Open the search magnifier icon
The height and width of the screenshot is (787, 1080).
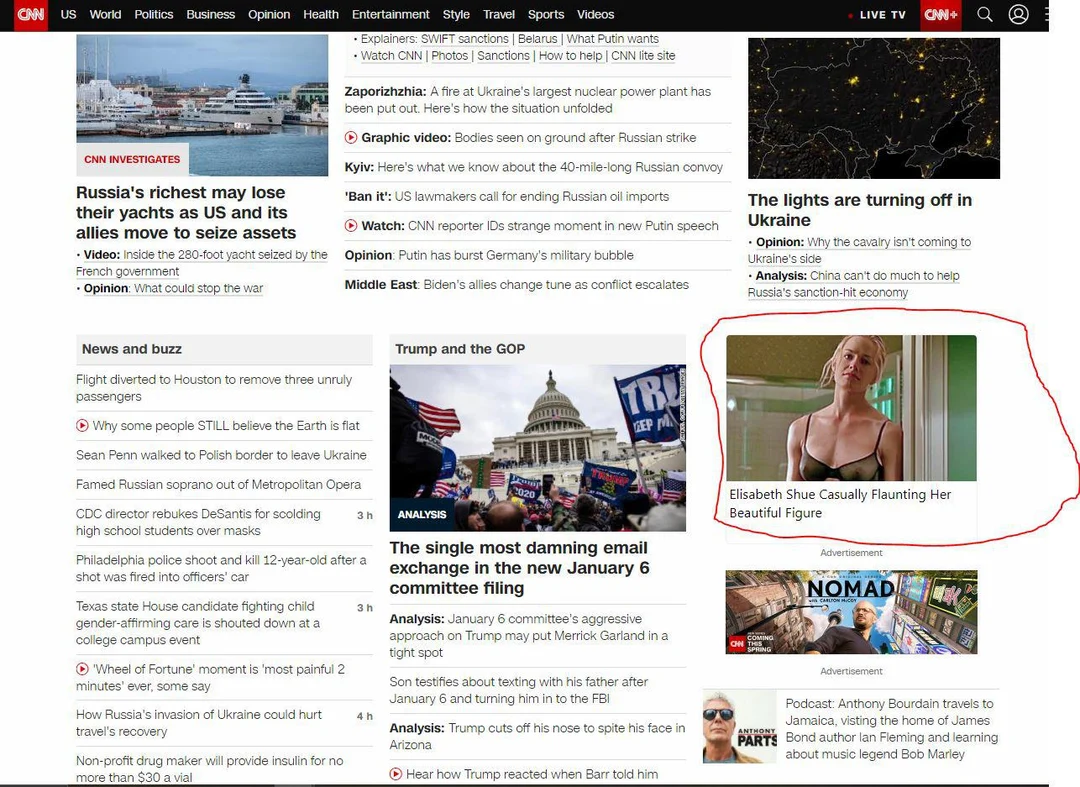pos(985,14)
